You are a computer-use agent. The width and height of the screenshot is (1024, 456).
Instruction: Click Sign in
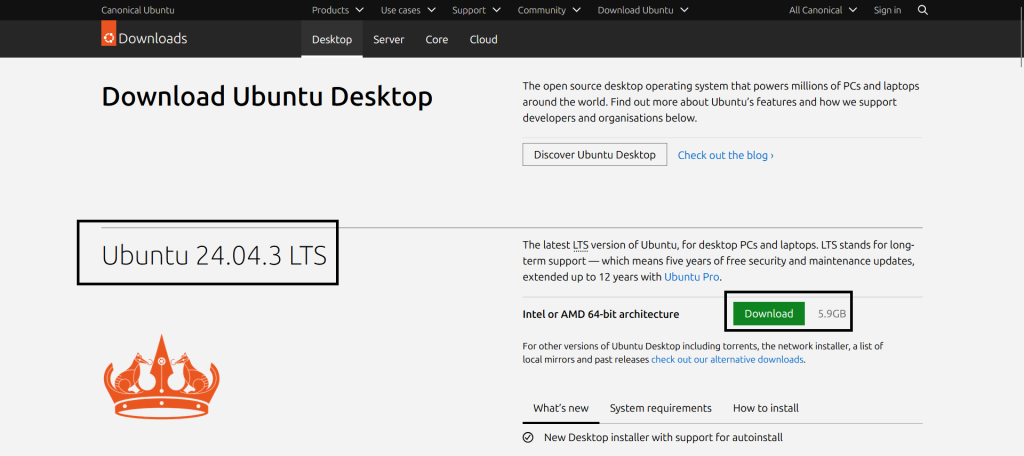click(x=887, y=10)
